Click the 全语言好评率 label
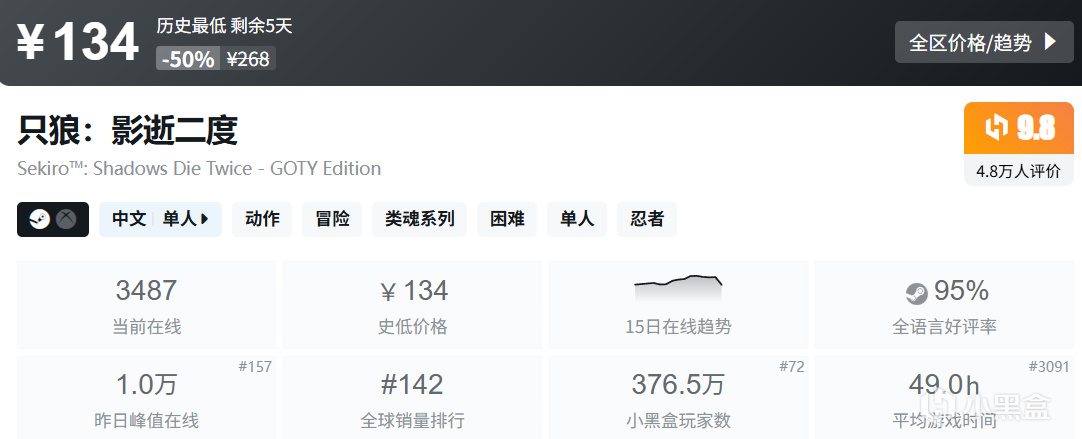Screen dimensions: 1082x439 [x=945, y=326]
